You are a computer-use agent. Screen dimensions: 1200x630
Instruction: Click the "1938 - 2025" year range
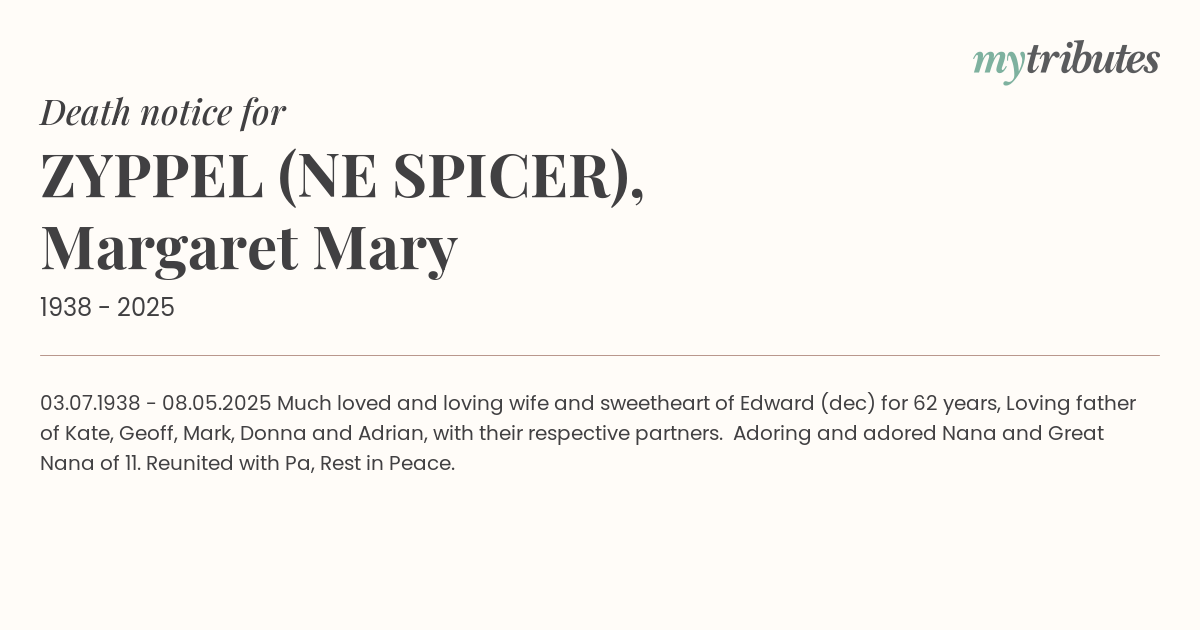[x=107, y=308]
